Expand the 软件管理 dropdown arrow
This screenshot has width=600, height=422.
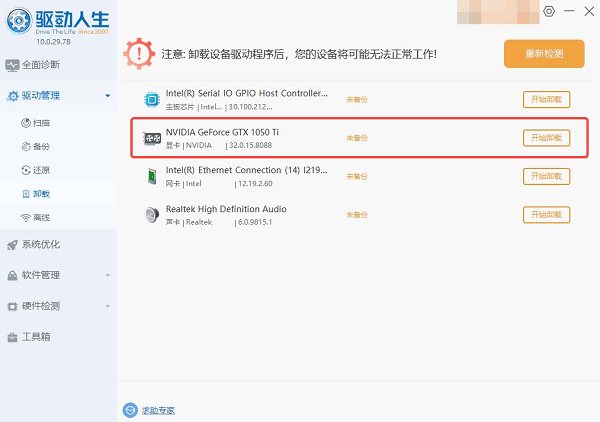coord(107,275)
